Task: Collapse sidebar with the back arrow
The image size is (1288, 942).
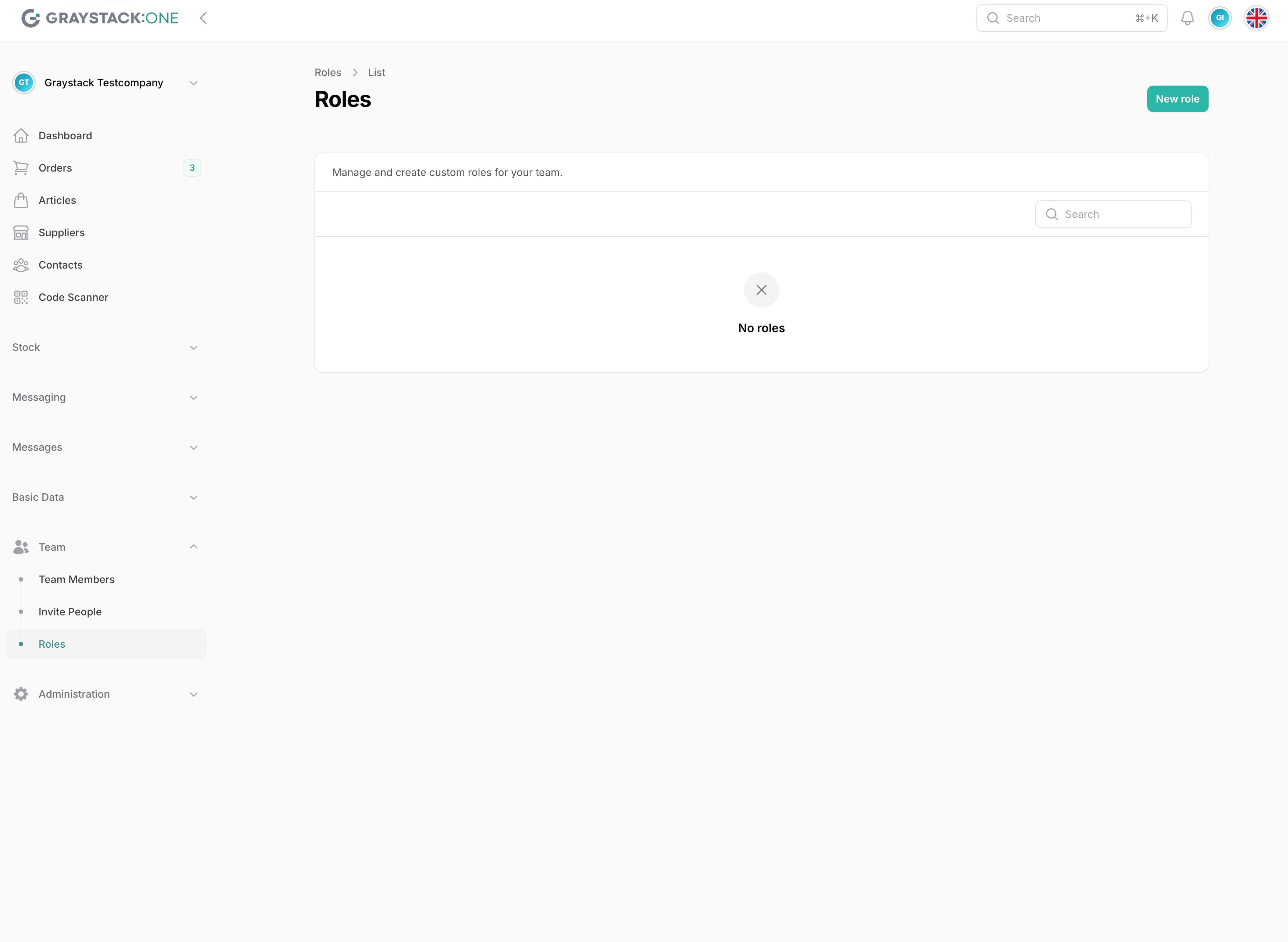Action: tap(204, 18)
